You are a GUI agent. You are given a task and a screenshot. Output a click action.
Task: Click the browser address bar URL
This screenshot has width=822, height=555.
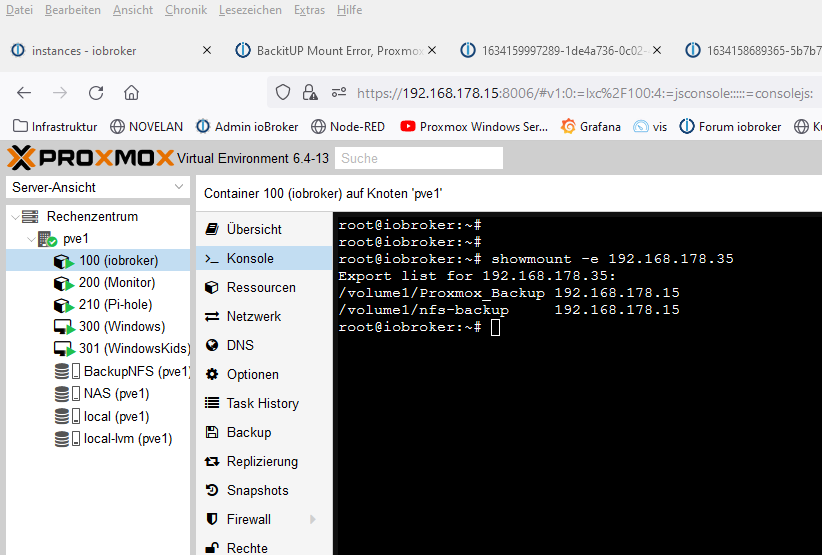click(585, 93)
